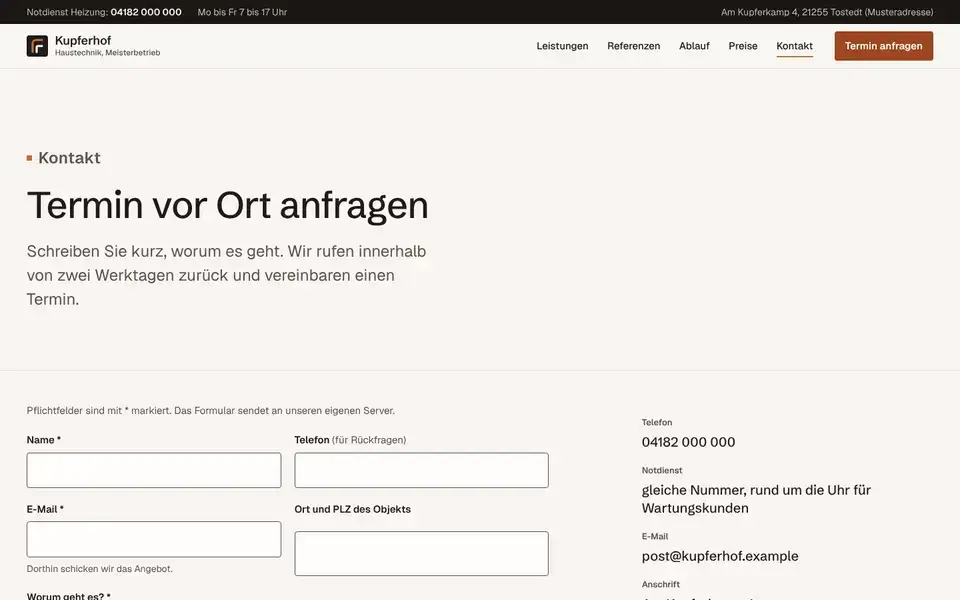960x600 pixels.
Task: Click the post@kupferhof.example email link
Action: (720, 556)
